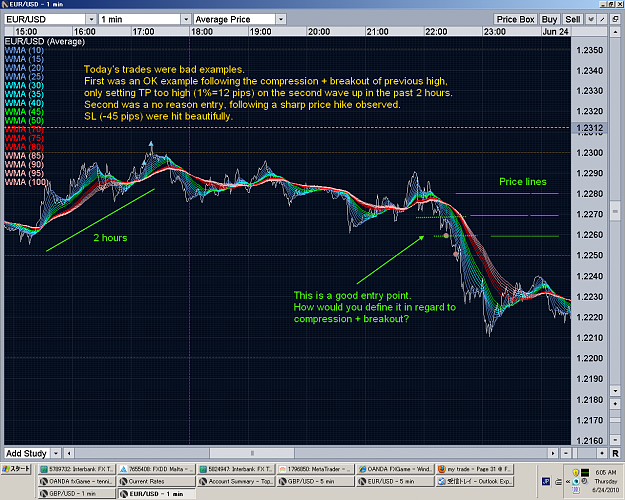Select the draw trend line tool icon
This screenshot has height=500, width=625.
pos(603,19)
